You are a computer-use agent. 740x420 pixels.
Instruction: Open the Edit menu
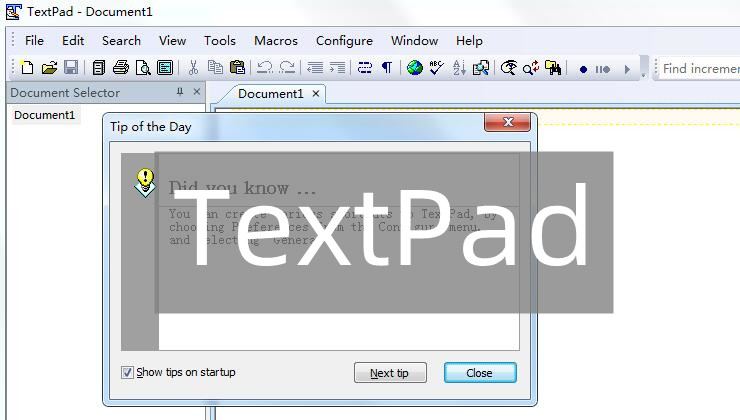73,41
